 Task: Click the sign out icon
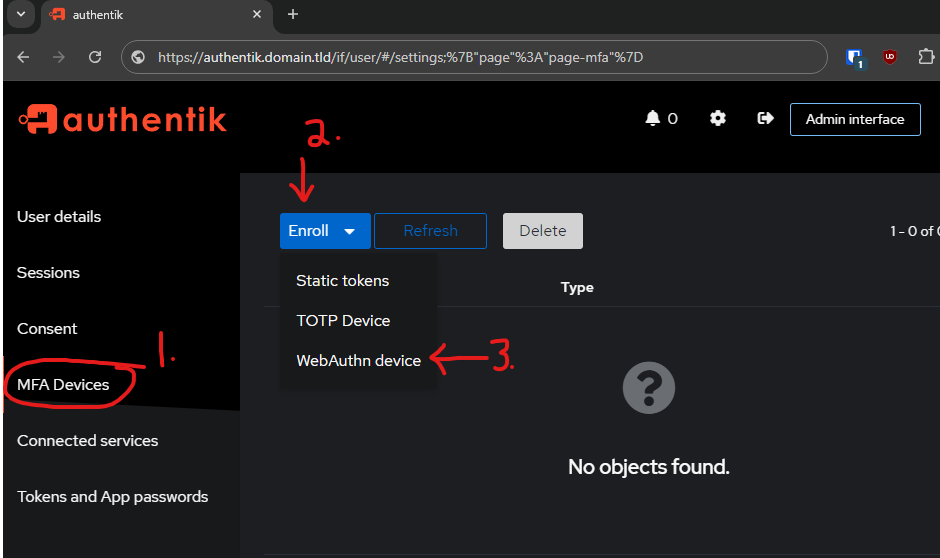coord(766,118)
